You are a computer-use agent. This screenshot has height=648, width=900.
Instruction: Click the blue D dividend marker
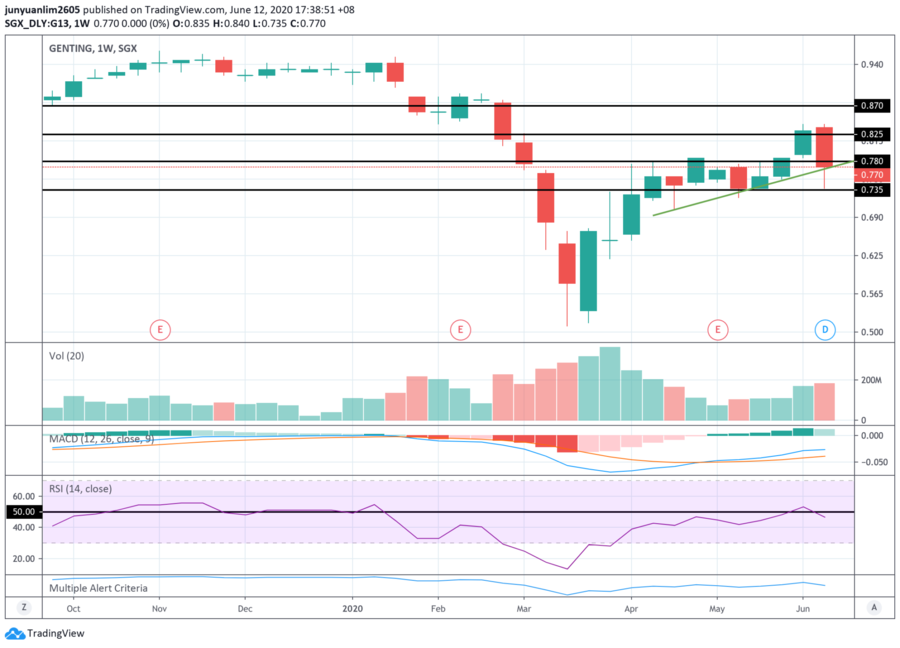[825, 329]
